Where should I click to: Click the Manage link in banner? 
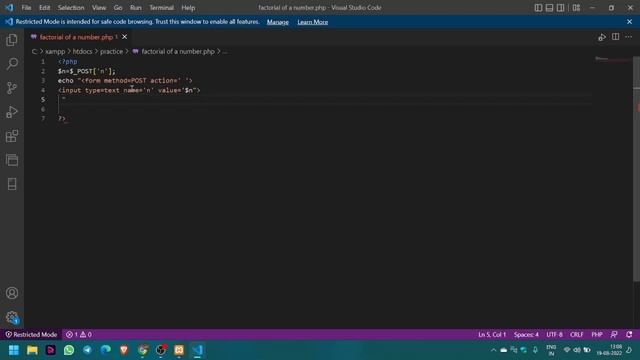(x=278, y=22)
